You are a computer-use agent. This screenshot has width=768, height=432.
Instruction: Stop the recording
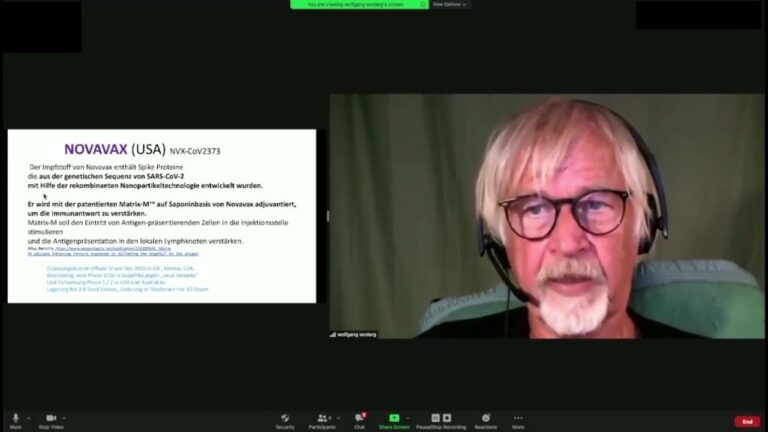pos(447,418)
